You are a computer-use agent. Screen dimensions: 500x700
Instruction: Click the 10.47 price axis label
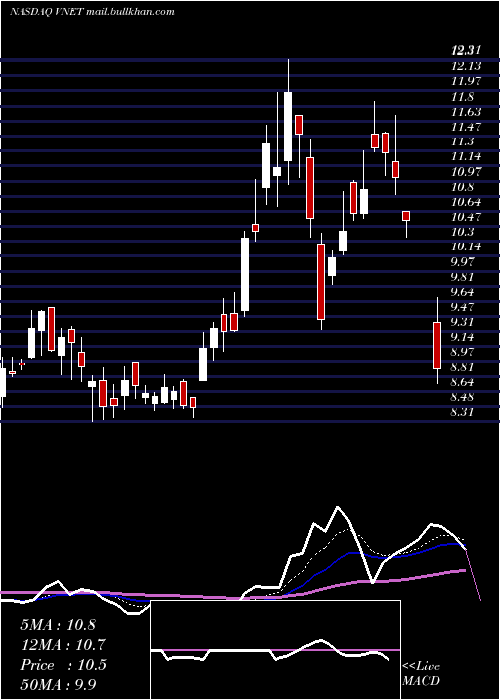pyautogui.click(x=466, y=217)
